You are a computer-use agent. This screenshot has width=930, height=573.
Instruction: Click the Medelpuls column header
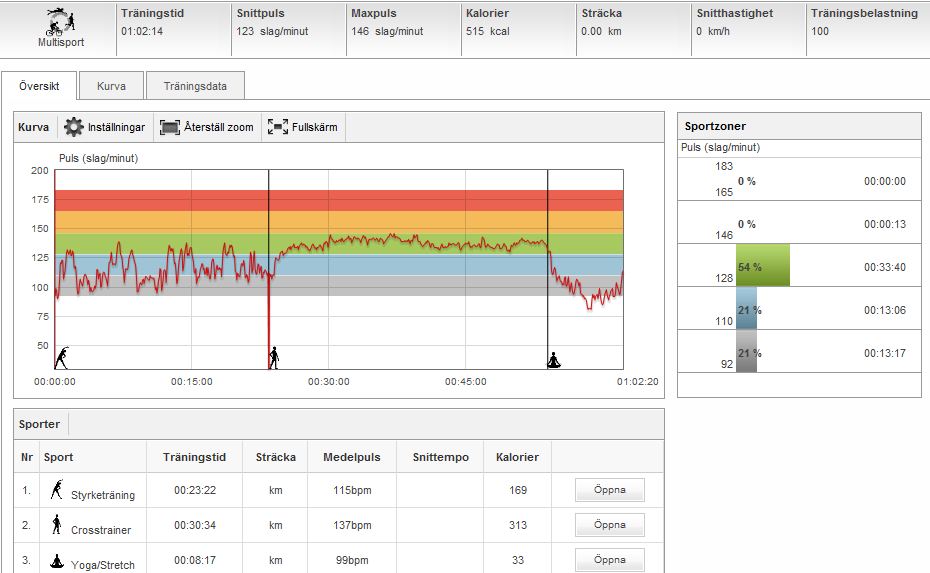[351, 457]
